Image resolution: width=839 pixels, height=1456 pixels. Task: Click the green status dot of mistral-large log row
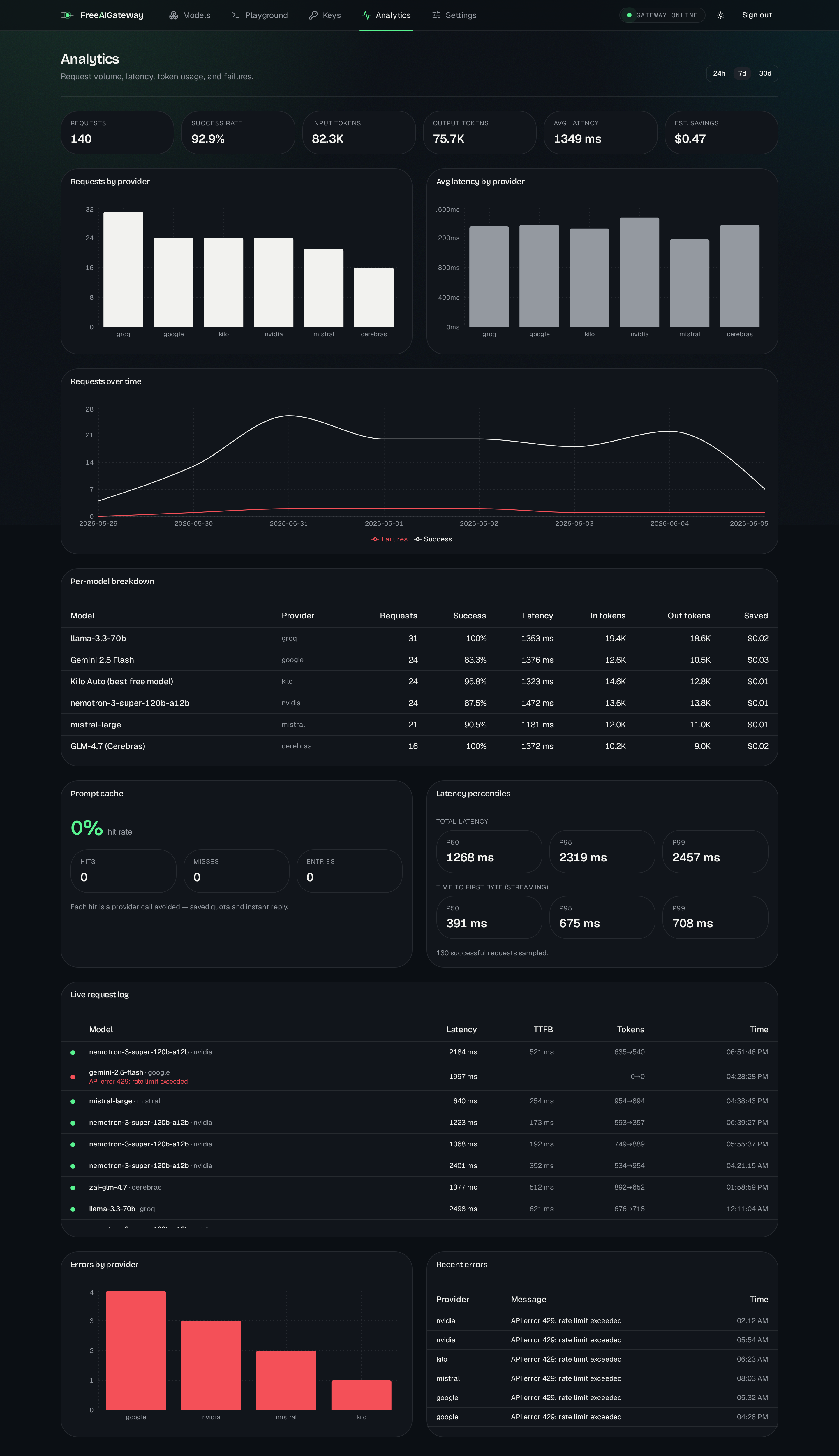tap(73, 1102)
